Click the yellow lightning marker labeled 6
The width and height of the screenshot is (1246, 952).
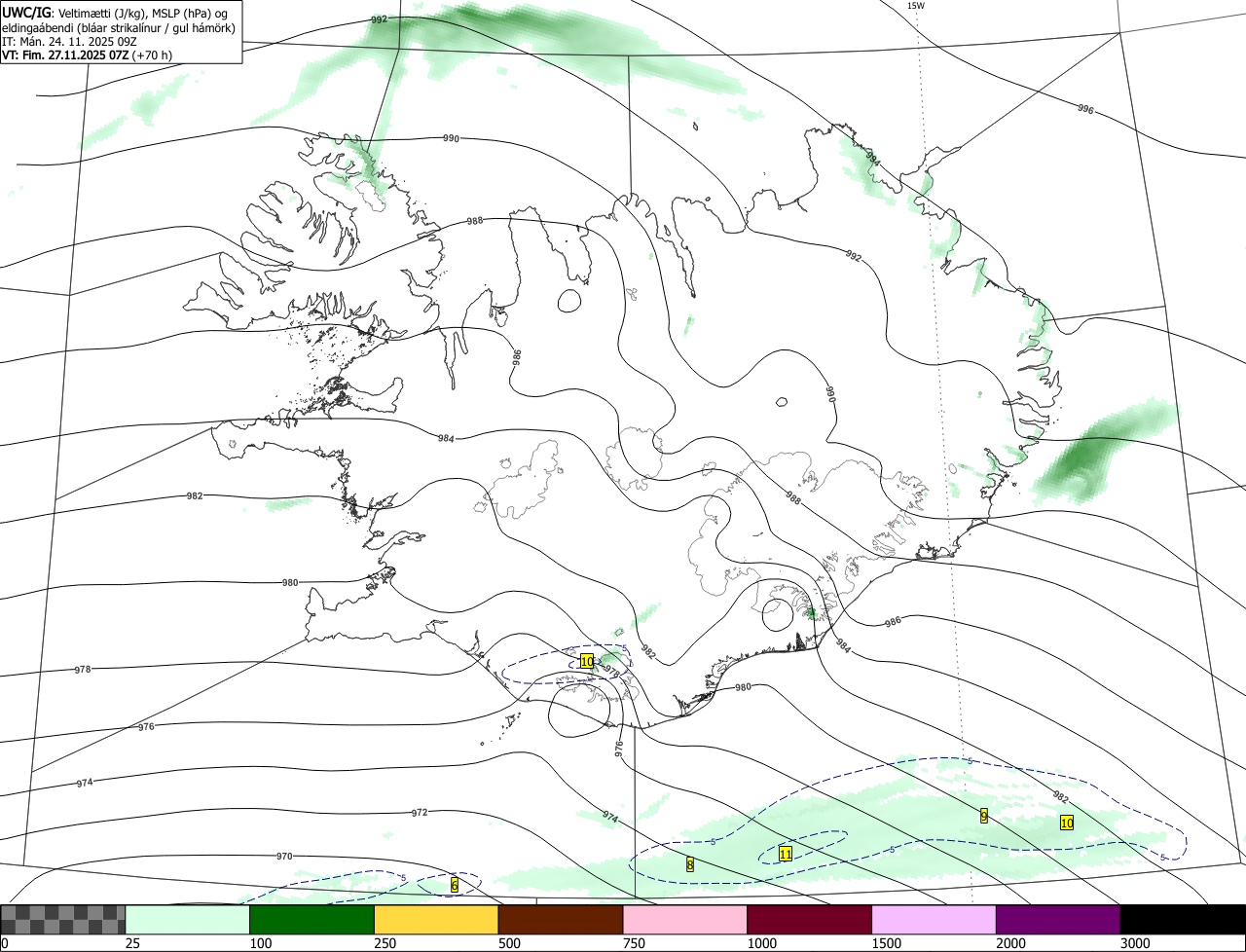tap(455, 885)
